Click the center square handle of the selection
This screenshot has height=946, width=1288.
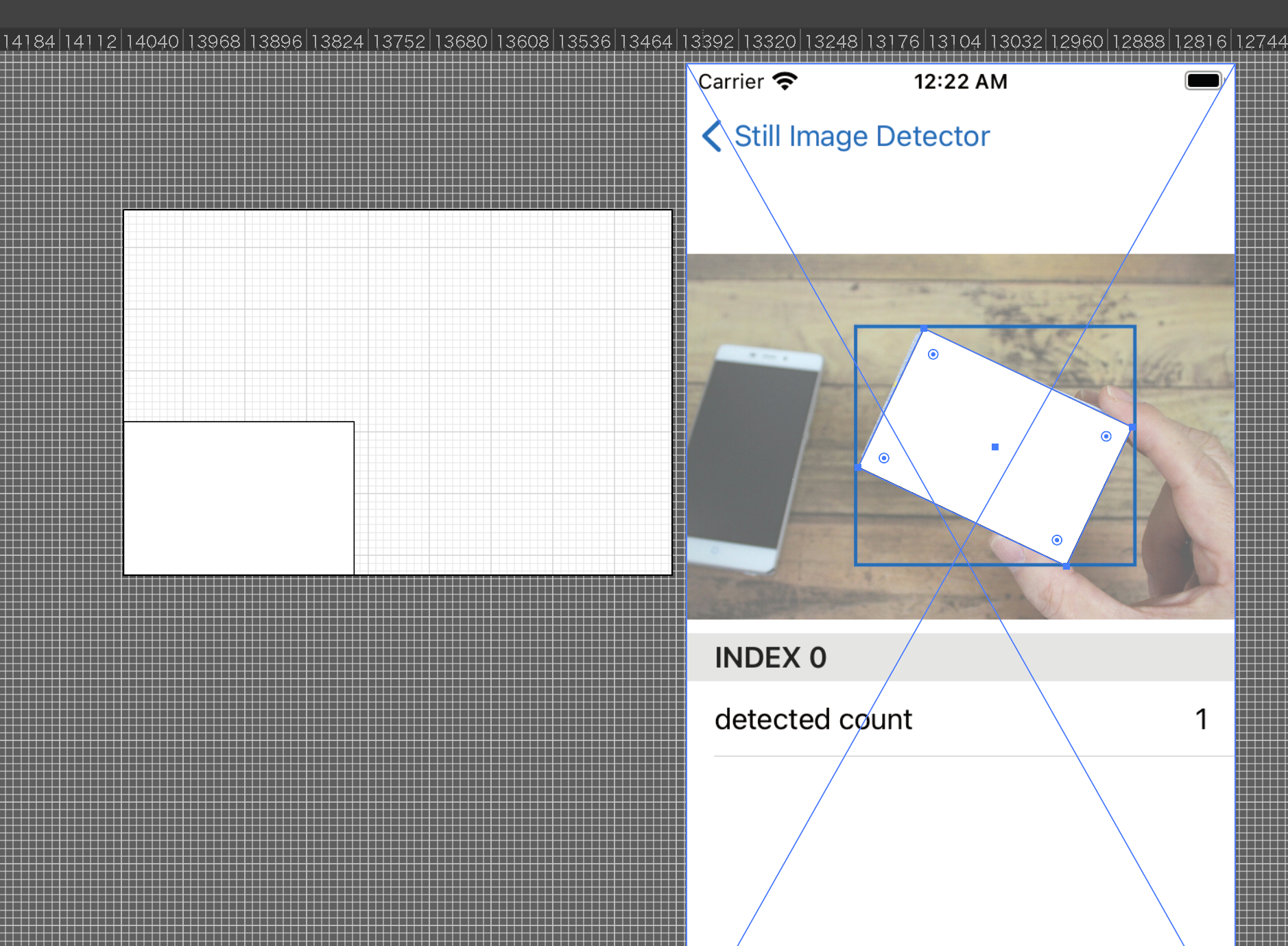click(995, 447)
